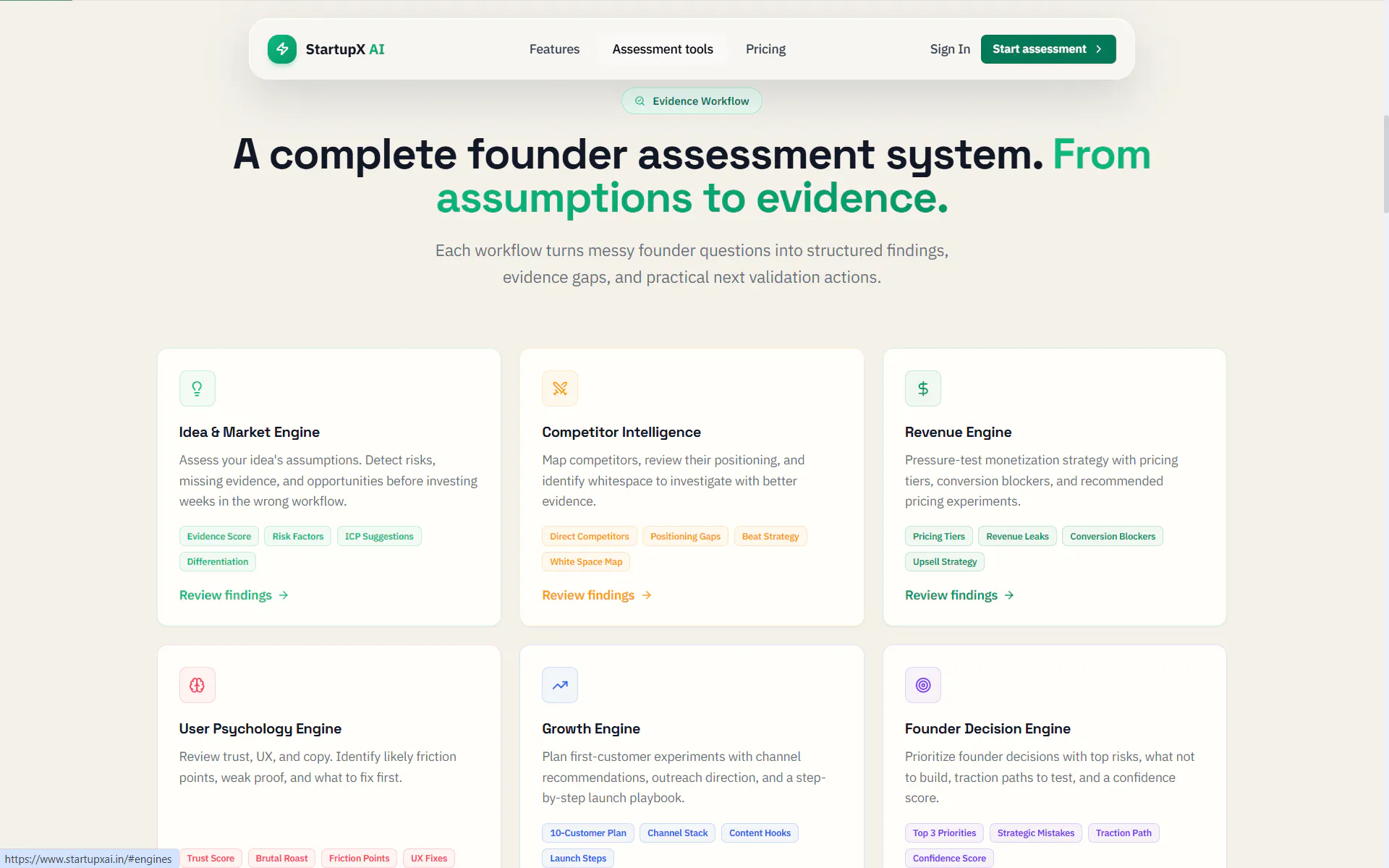The height and width of the screenshot is (868, 1389).
Task: Click the Sign In link
Action: (950, 49)
